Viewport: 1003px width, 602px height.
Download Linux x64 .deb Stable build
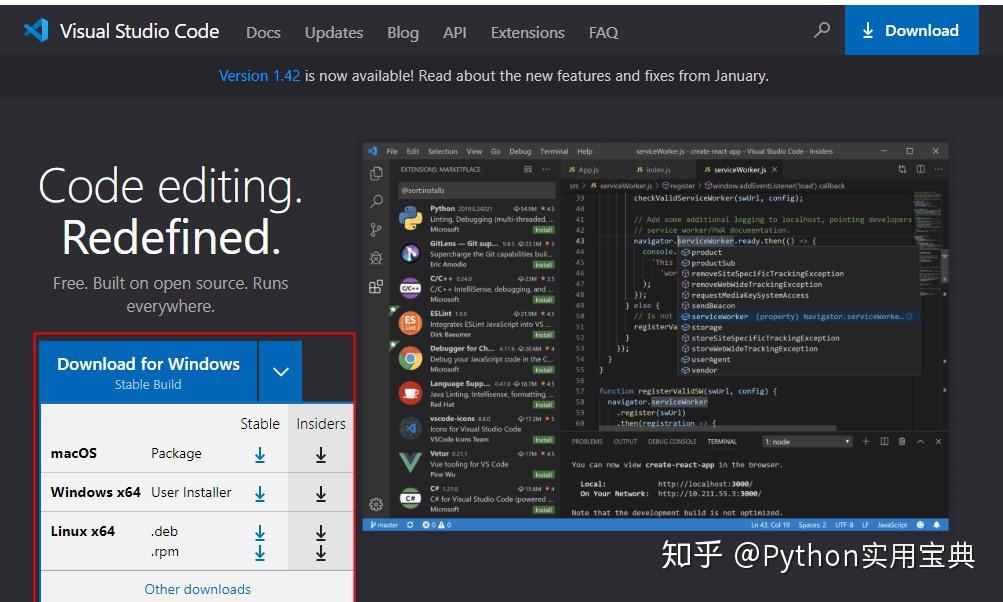point(260,532)
